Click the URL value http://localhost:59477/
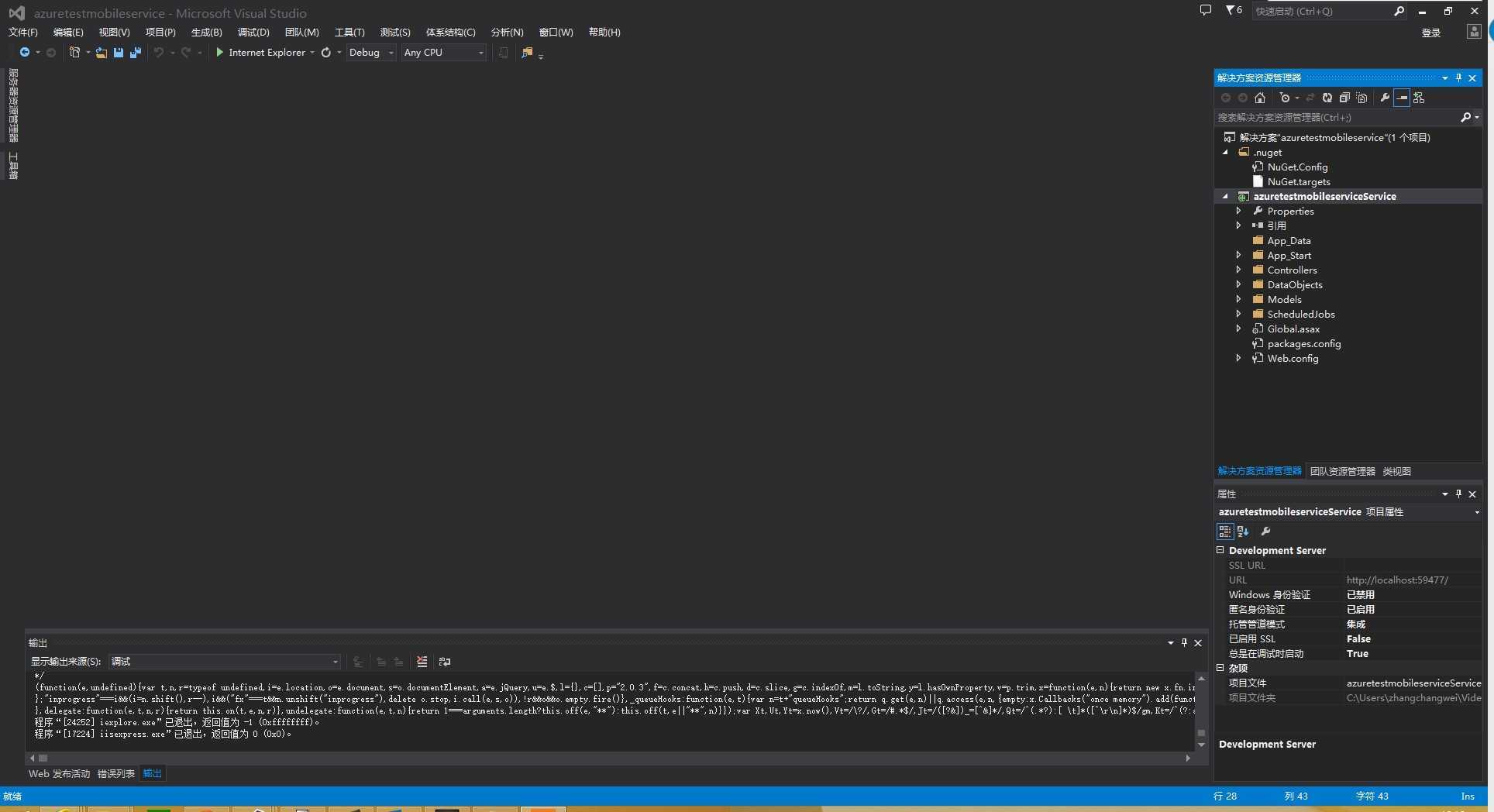 (1397, 580)
